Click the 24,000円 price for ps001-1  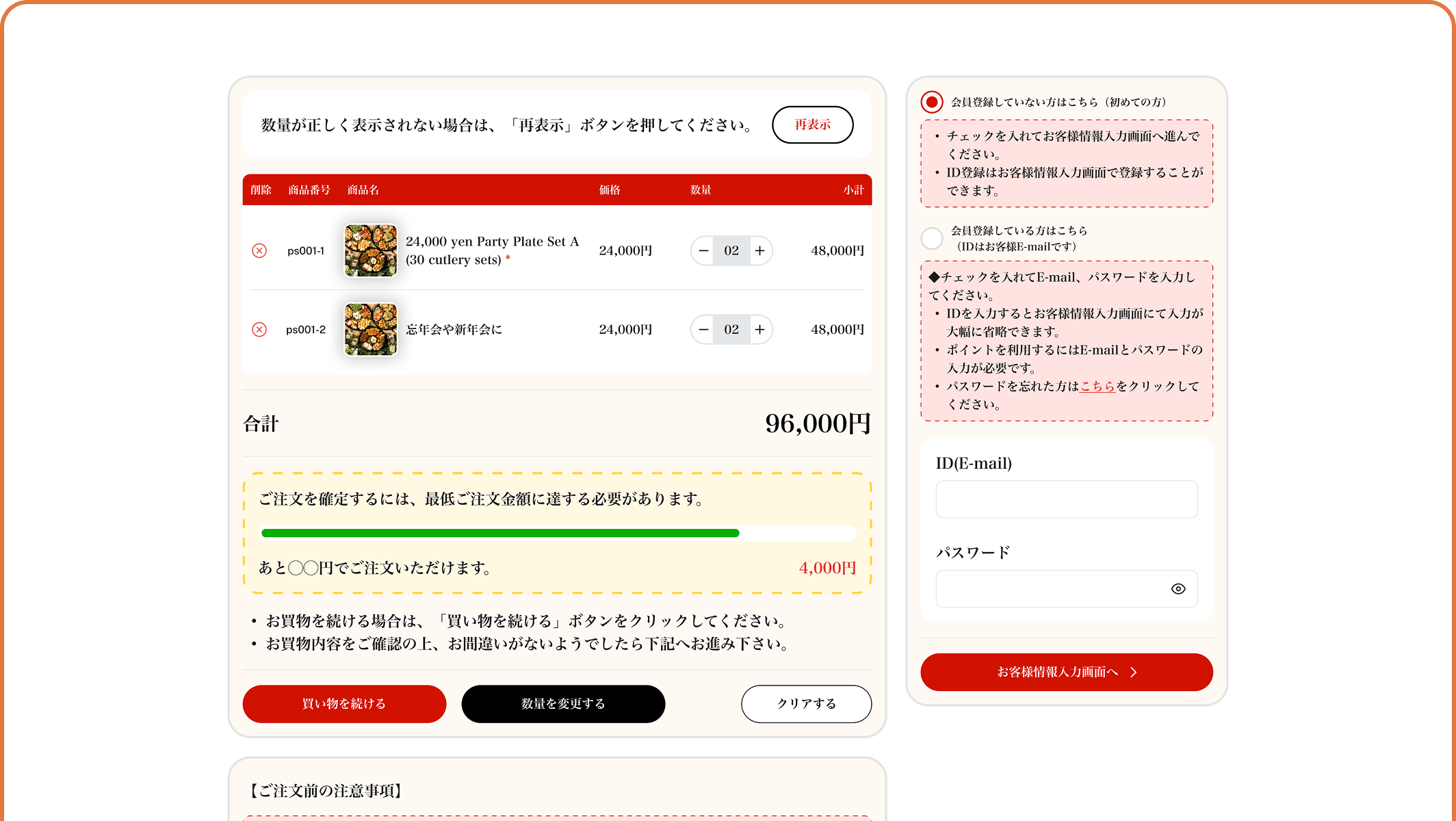point(625,250)
